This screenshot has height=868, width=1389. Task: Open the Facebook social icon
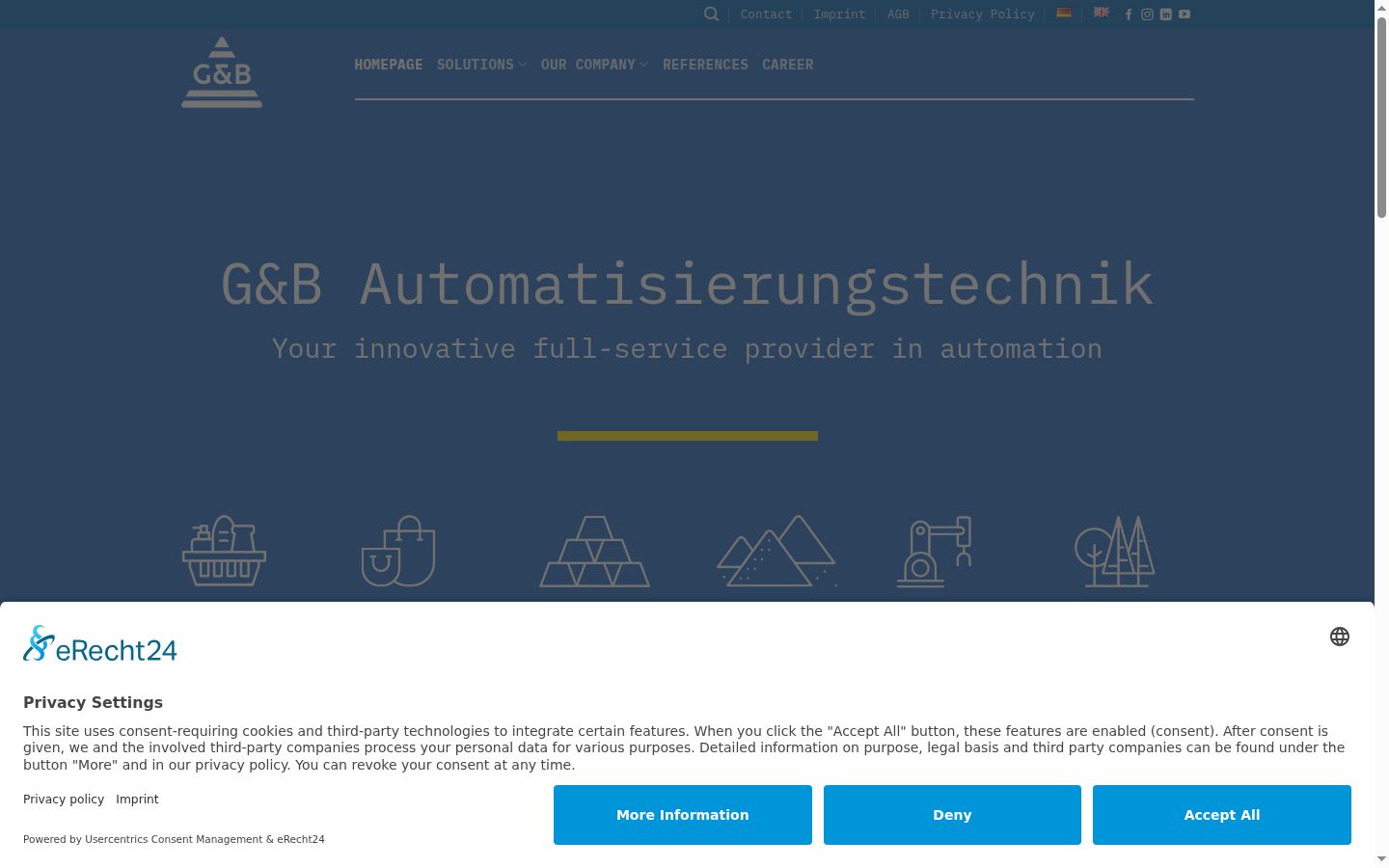point(1129,14)
